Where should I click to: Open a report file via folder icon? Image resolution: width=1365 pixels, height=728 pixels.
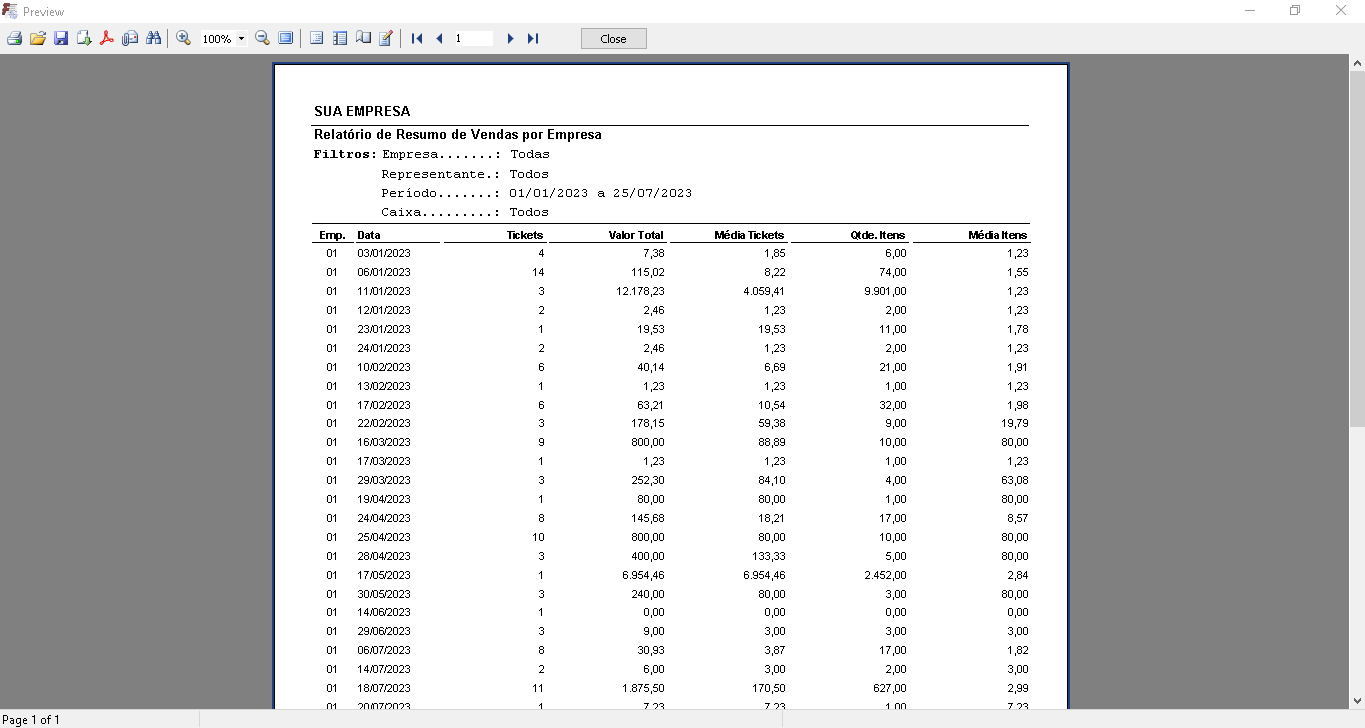coord(38,39)
